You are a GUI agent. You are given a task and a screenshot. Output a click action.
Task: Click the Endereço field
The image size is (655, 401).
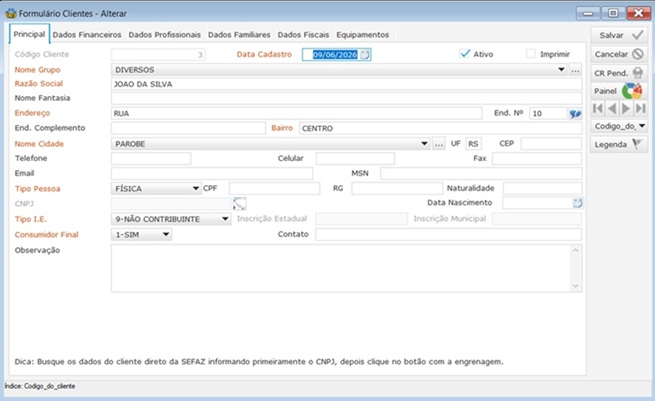tap(297, 113)
